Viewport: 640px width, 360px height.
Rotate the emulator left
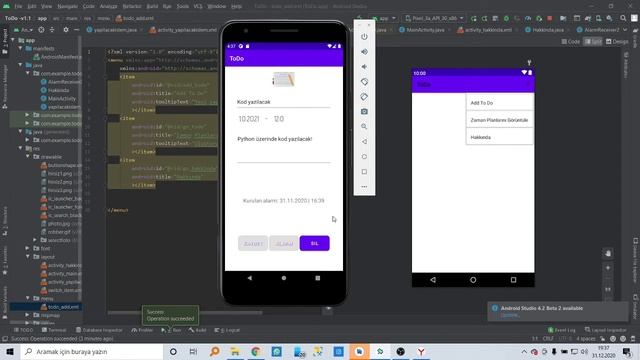(x=364, y=82)
